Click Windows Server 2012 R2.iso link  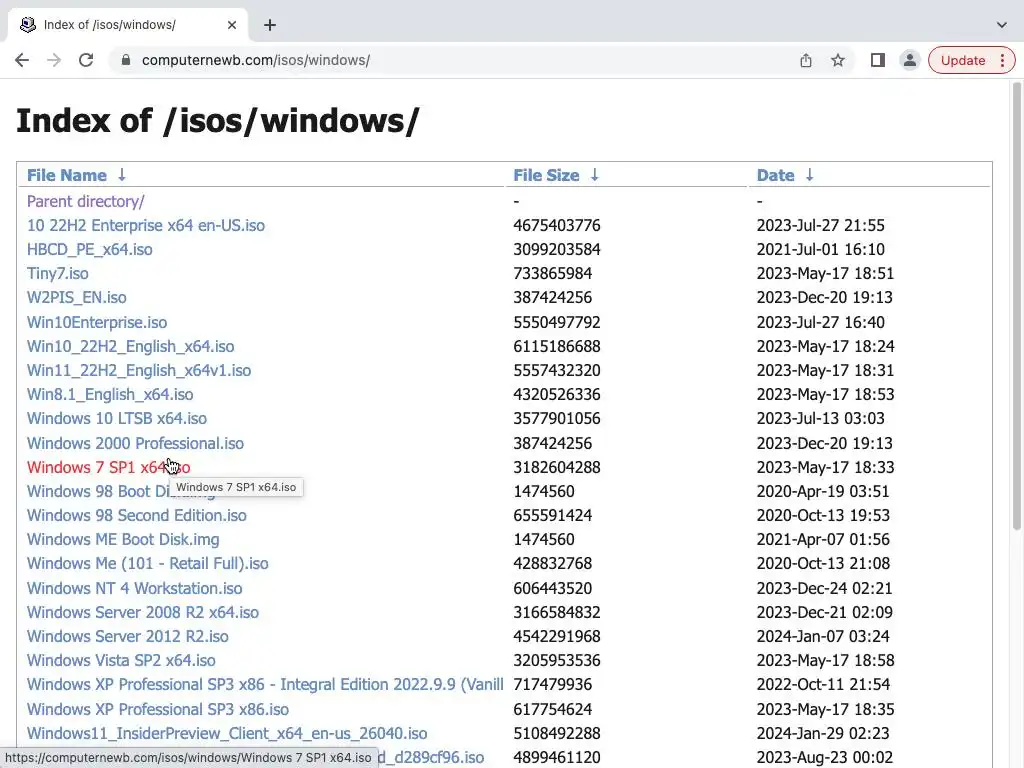[127, 637]
